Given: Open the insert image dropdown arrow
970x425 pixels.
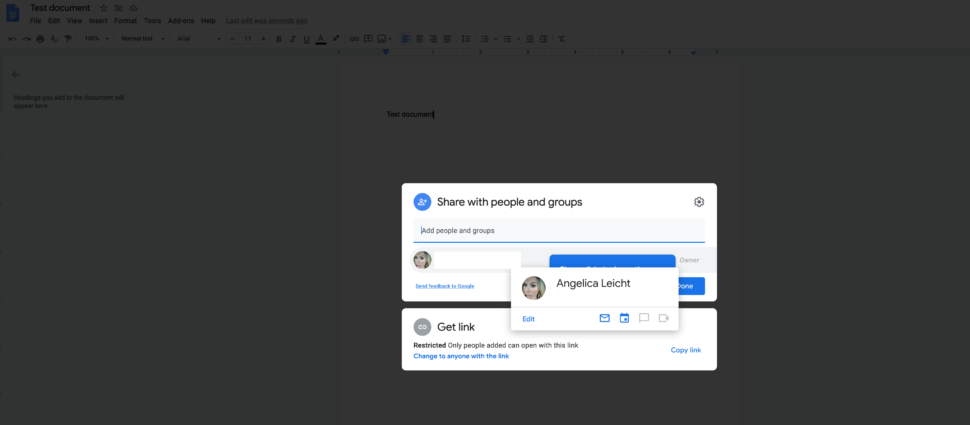Looking at the screenshot, I should click(x=390, y=38).
